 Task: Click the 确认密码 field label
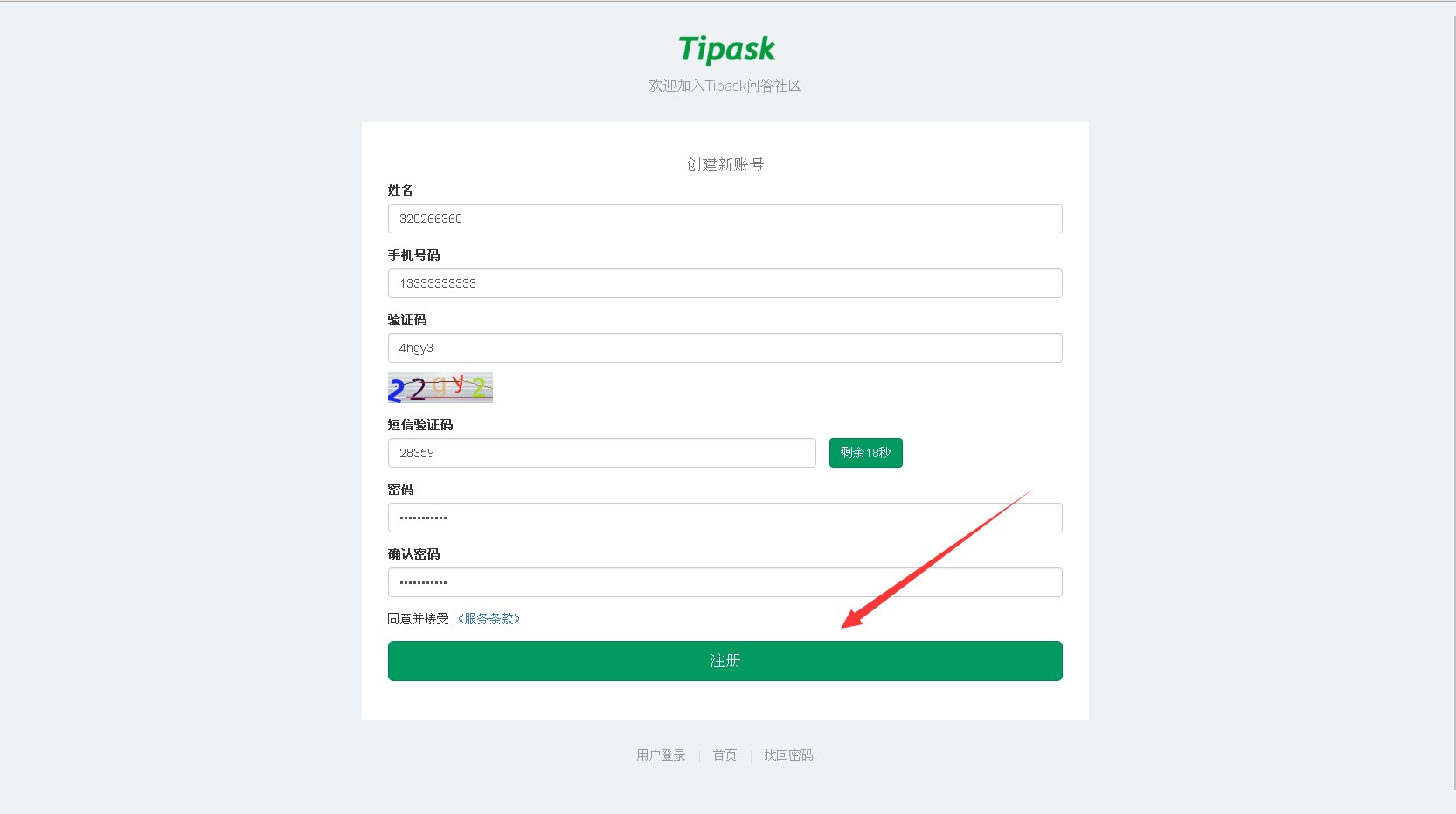point(414,554)
